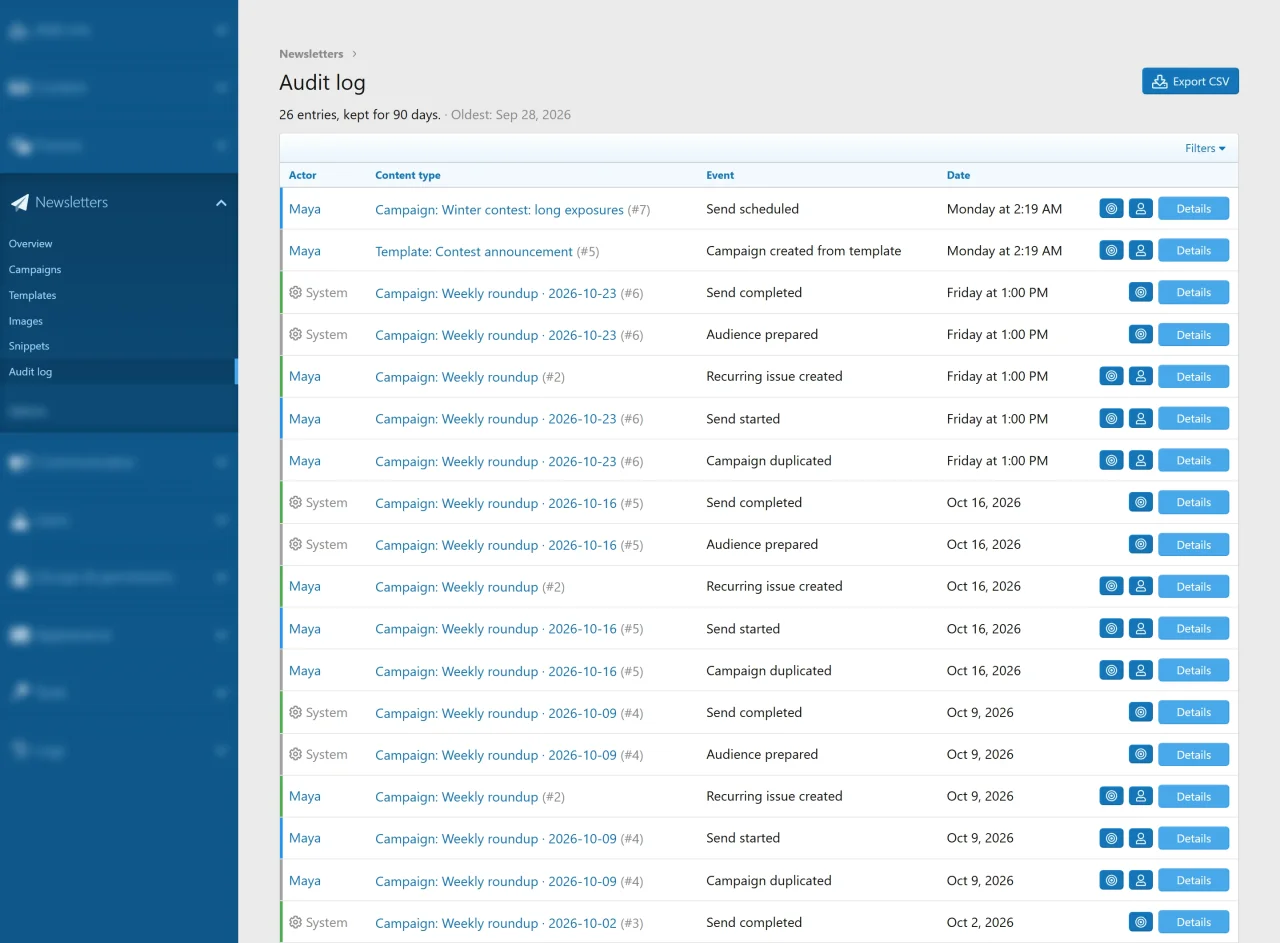Image resolution: width=1280 pixels, height=943 pixels.
Task: Click user icon on Oct 9 Campaign duplicated row
Action: [x=1141, y=881]
